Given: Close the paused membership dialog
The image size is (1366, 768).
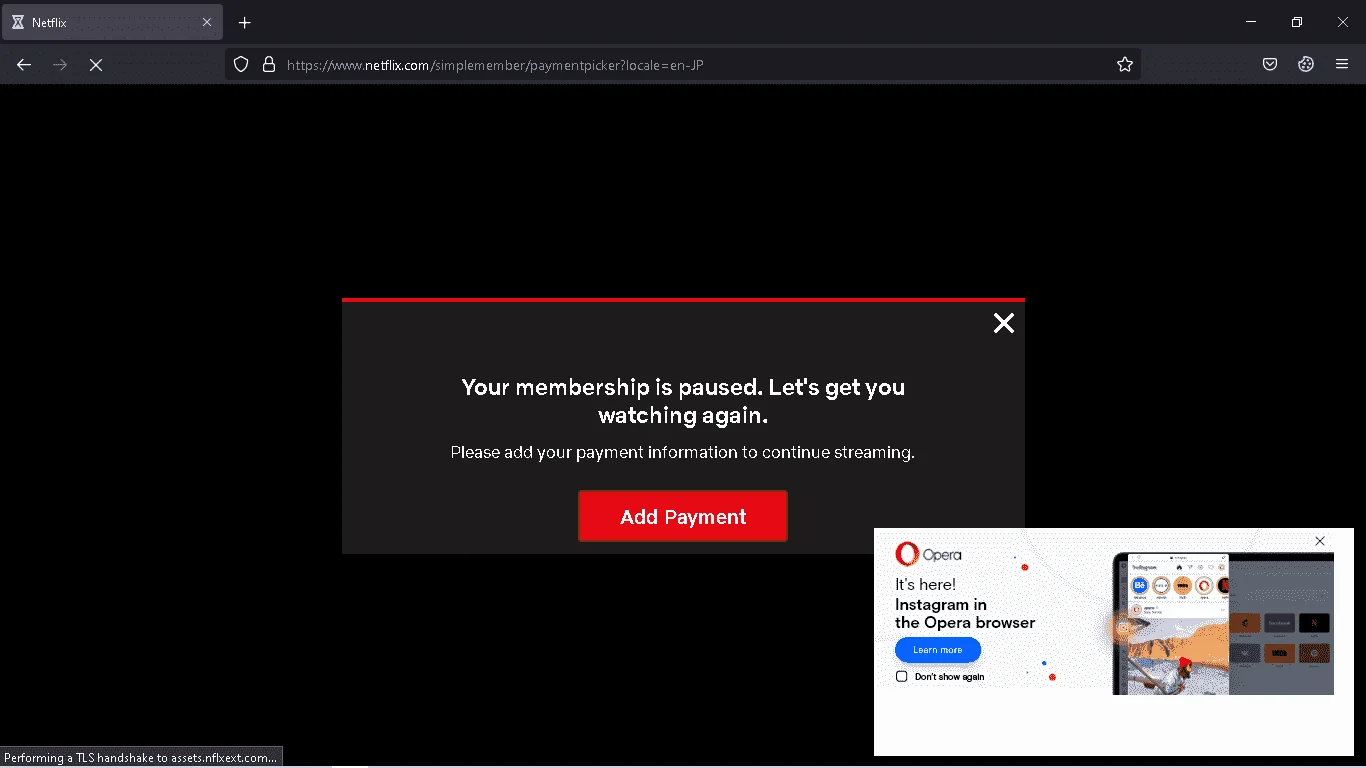Looking at the screenshot, I should tap(1004, 323).
